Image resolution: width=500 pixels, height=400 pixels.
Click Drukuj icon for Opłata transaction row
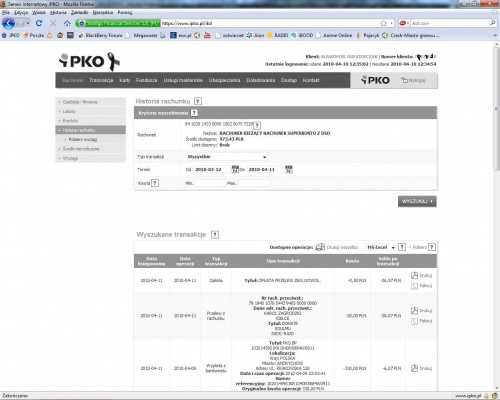[414, 275]
